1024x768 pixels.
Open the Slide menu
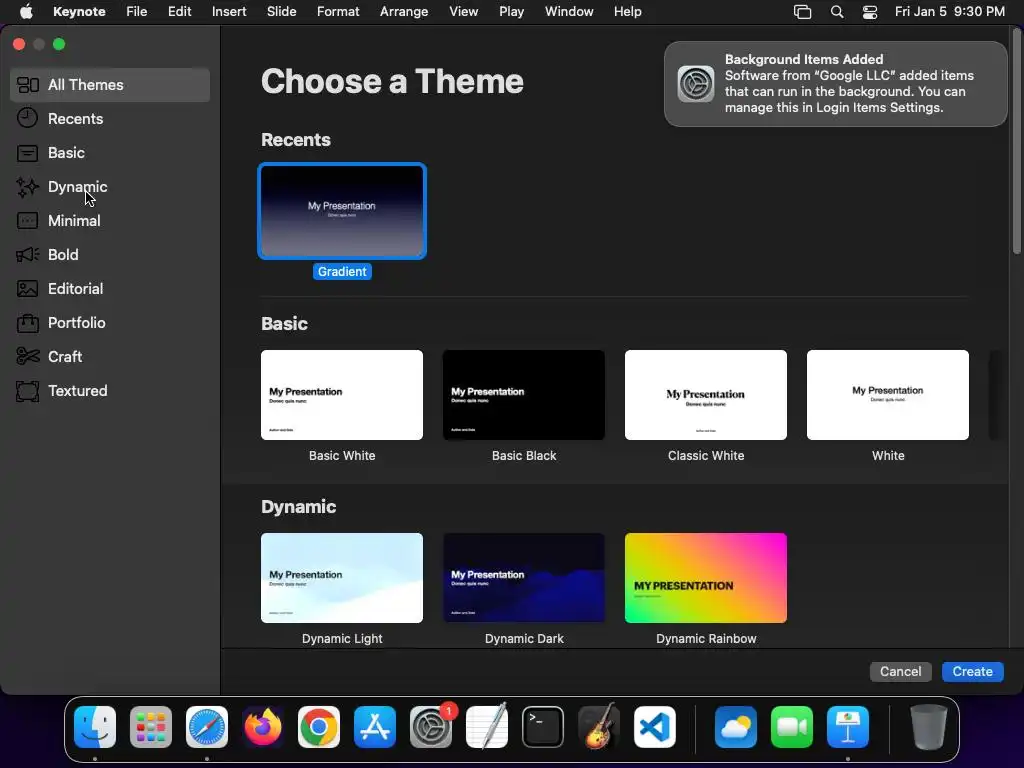[281, 12]
